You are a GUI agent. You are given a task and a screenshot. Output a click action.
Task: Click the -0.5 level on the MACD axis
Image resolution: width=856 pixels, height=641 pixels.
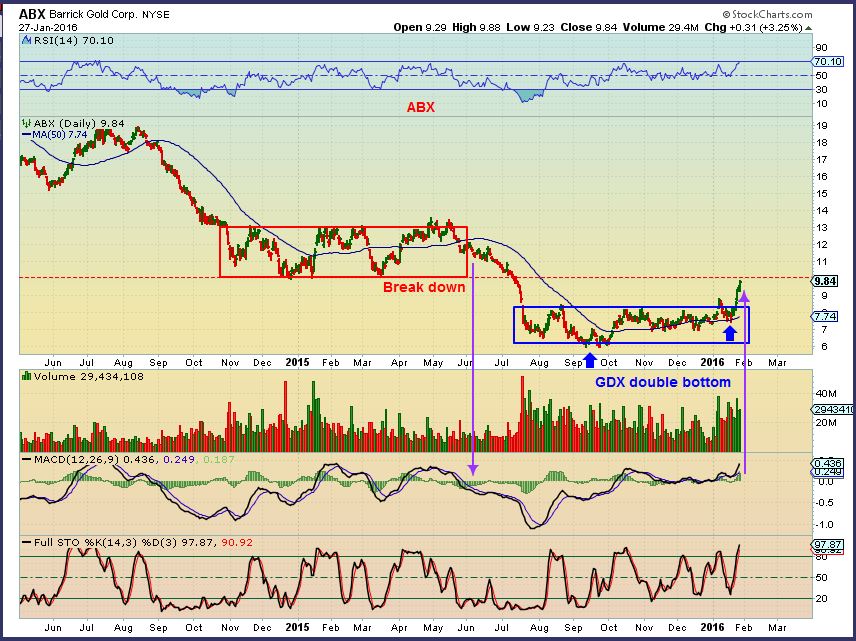pos(824,503)
